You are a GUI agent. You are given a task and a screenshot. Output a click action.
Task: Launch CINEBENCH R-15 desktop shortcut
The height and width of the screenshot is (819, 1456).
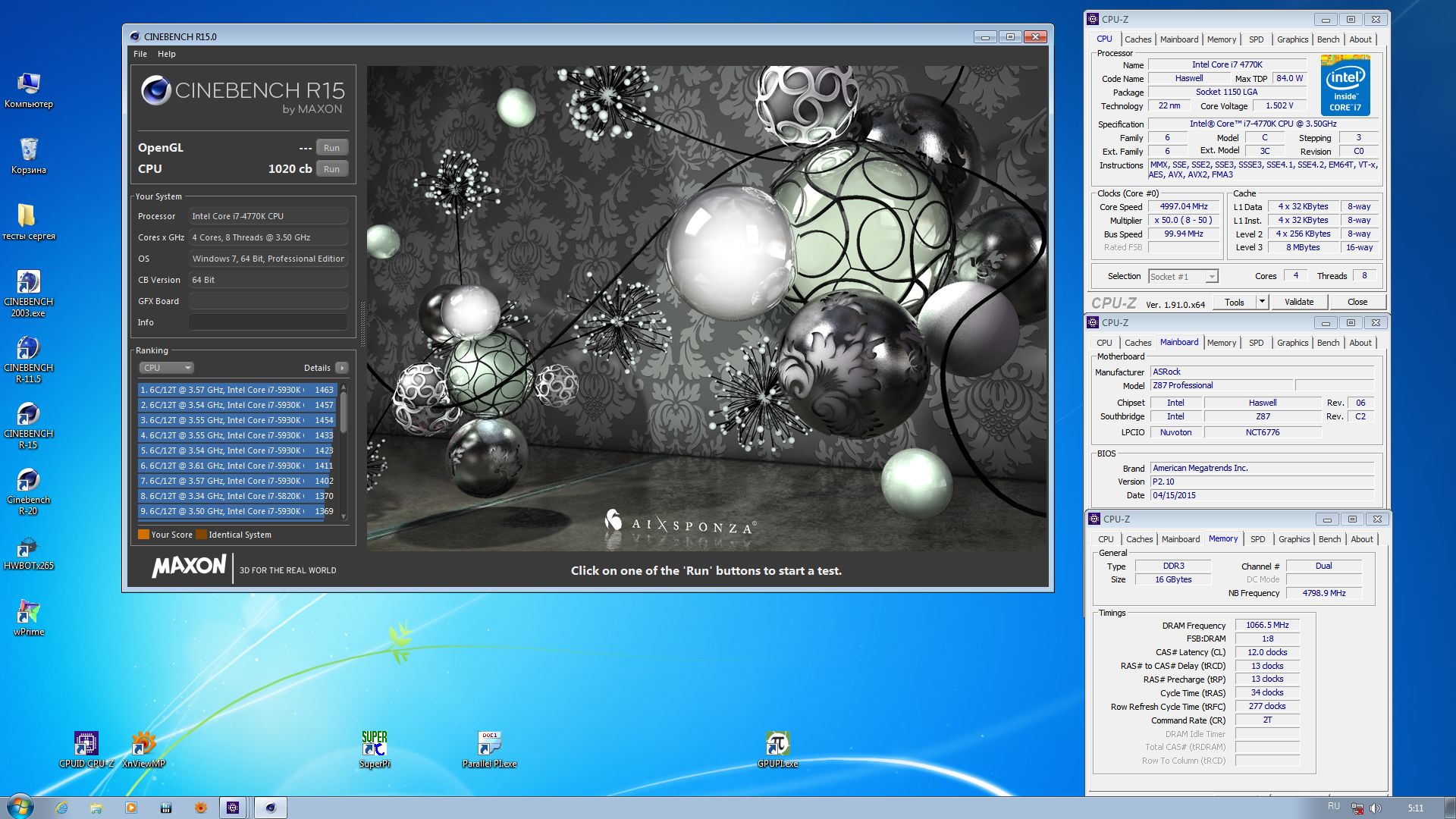(x=28, y=425)
